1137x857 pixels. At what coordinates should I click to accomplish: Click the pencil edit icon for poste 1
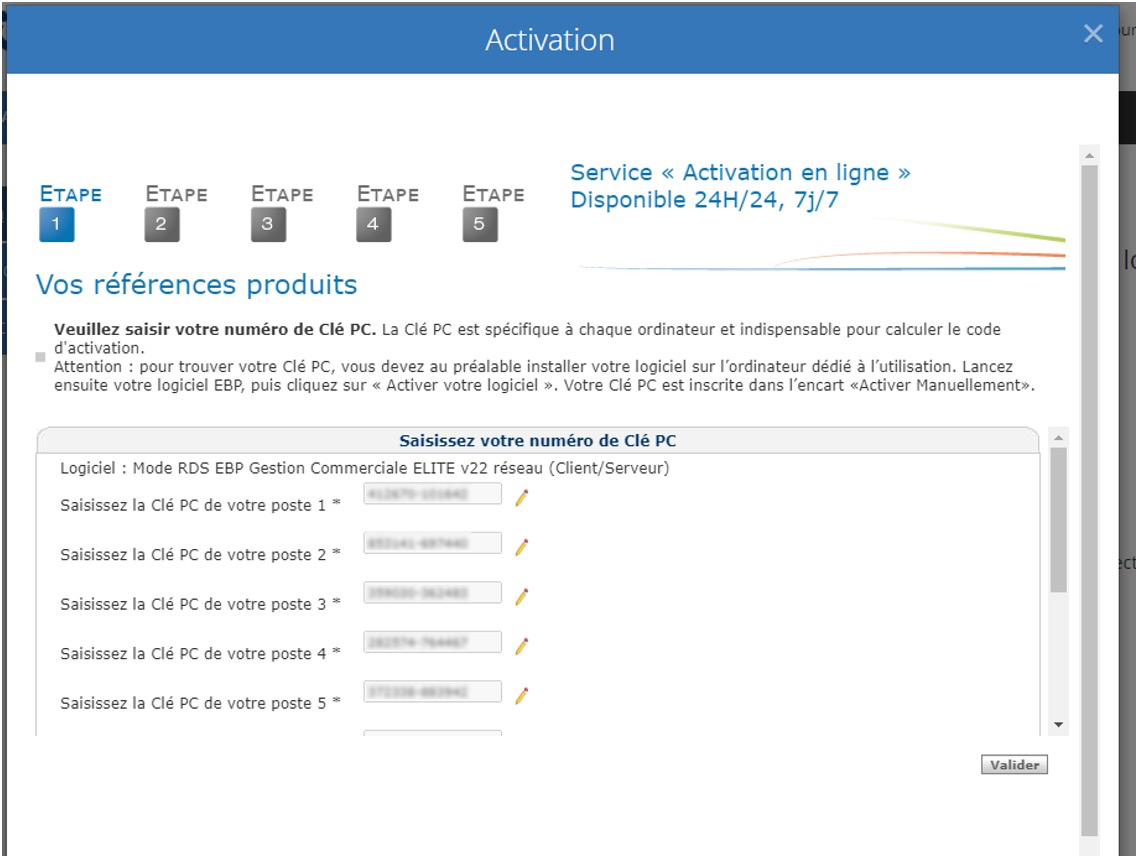pos(521,498)
